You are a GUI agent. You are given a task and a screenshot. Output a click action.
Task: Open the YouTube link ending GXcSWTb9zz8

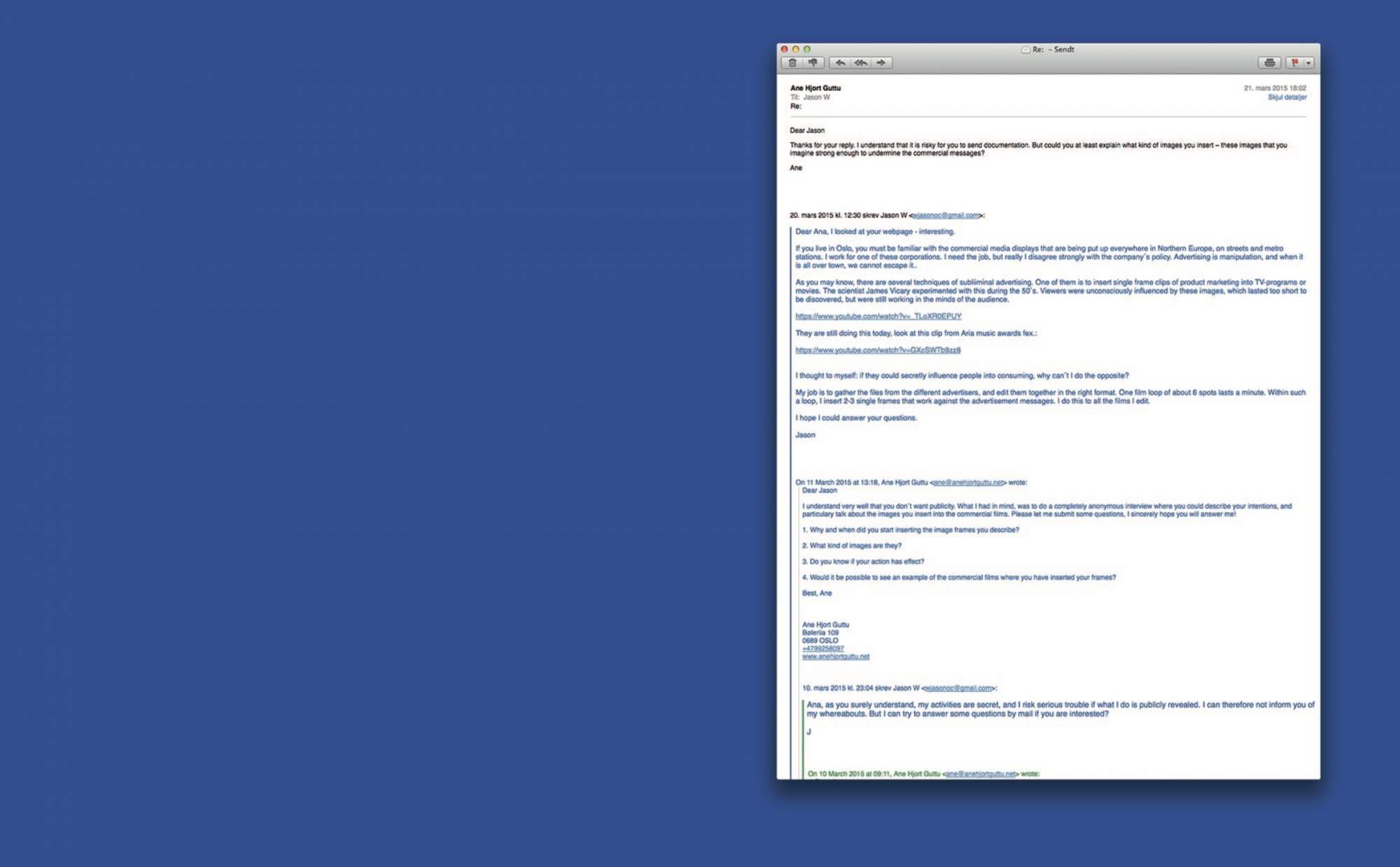click(x=878, y=350)
